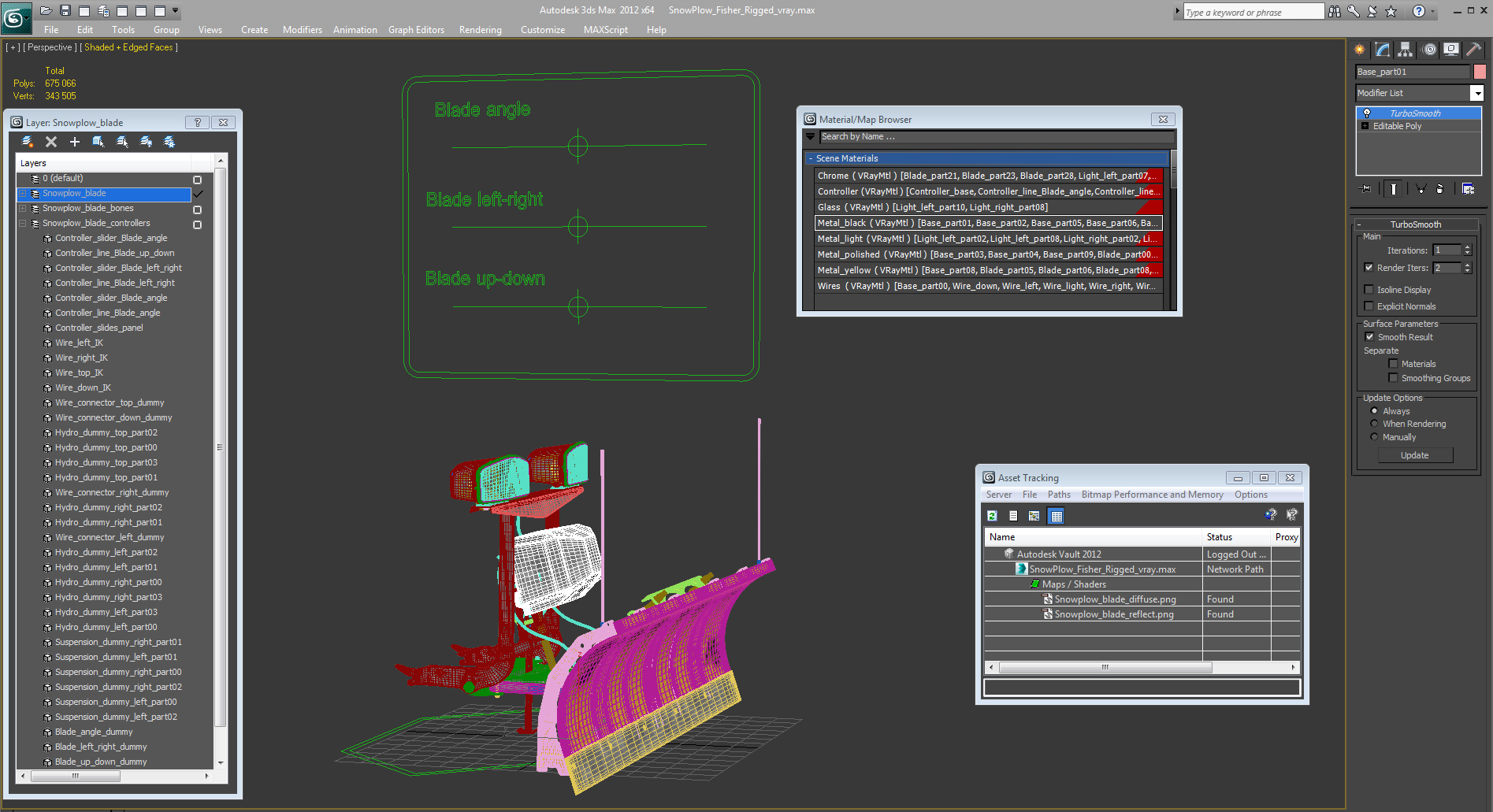Image resolution: width=1493 pixels, height=812 pixels.
Task: Collapse Snowplow_blade_controllers layer tree
Action: click(x=23, y=224)
